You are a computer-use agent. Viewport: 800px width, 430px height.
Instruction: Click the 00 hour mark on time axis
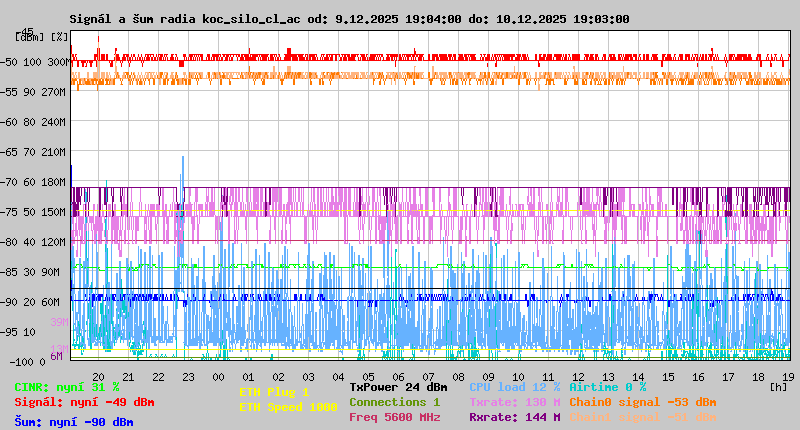coord(218,376)
